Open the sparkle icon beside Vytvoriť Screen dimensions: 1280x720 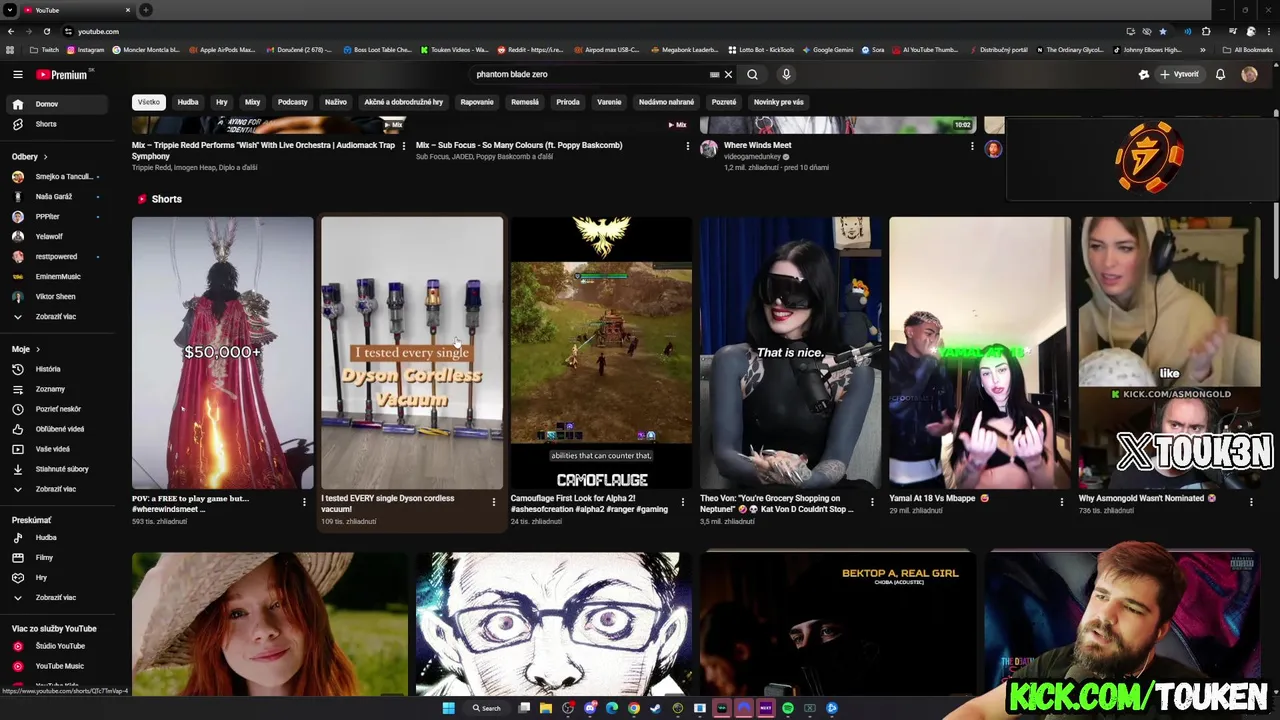1144,74
